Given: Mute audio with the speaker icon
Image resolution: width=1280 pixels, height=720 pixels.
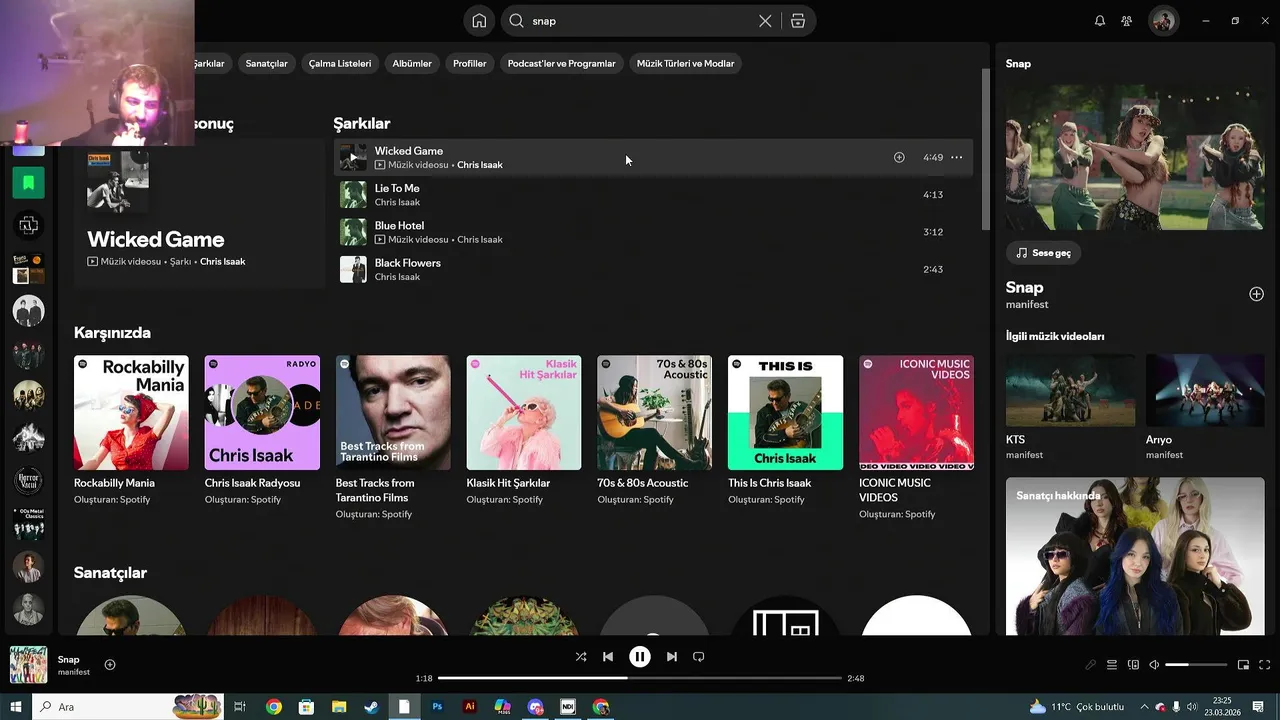Looking at the screenshot, I should [x=1154, y=665].
